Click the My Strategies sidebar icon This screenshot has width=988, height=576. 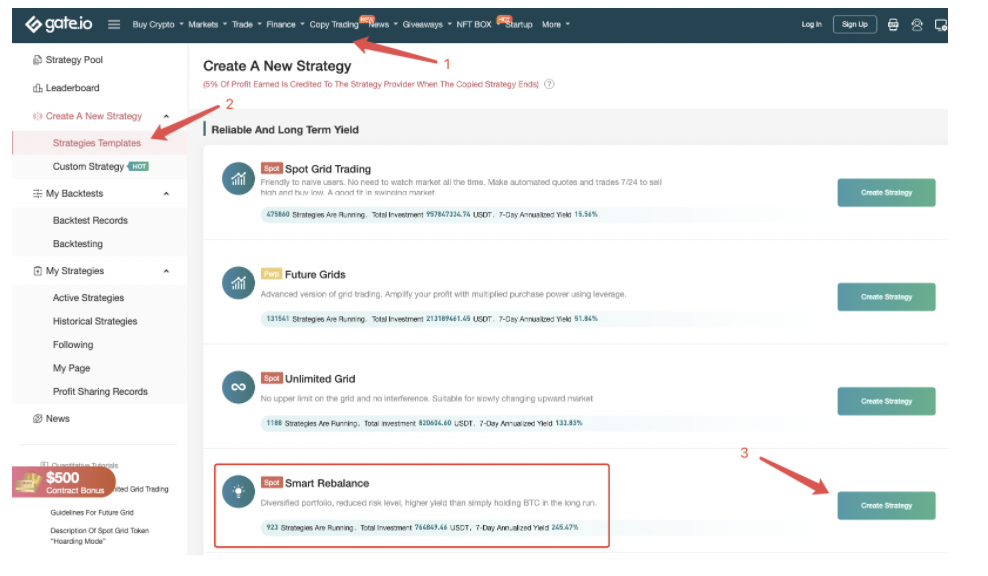pos(37,271)
